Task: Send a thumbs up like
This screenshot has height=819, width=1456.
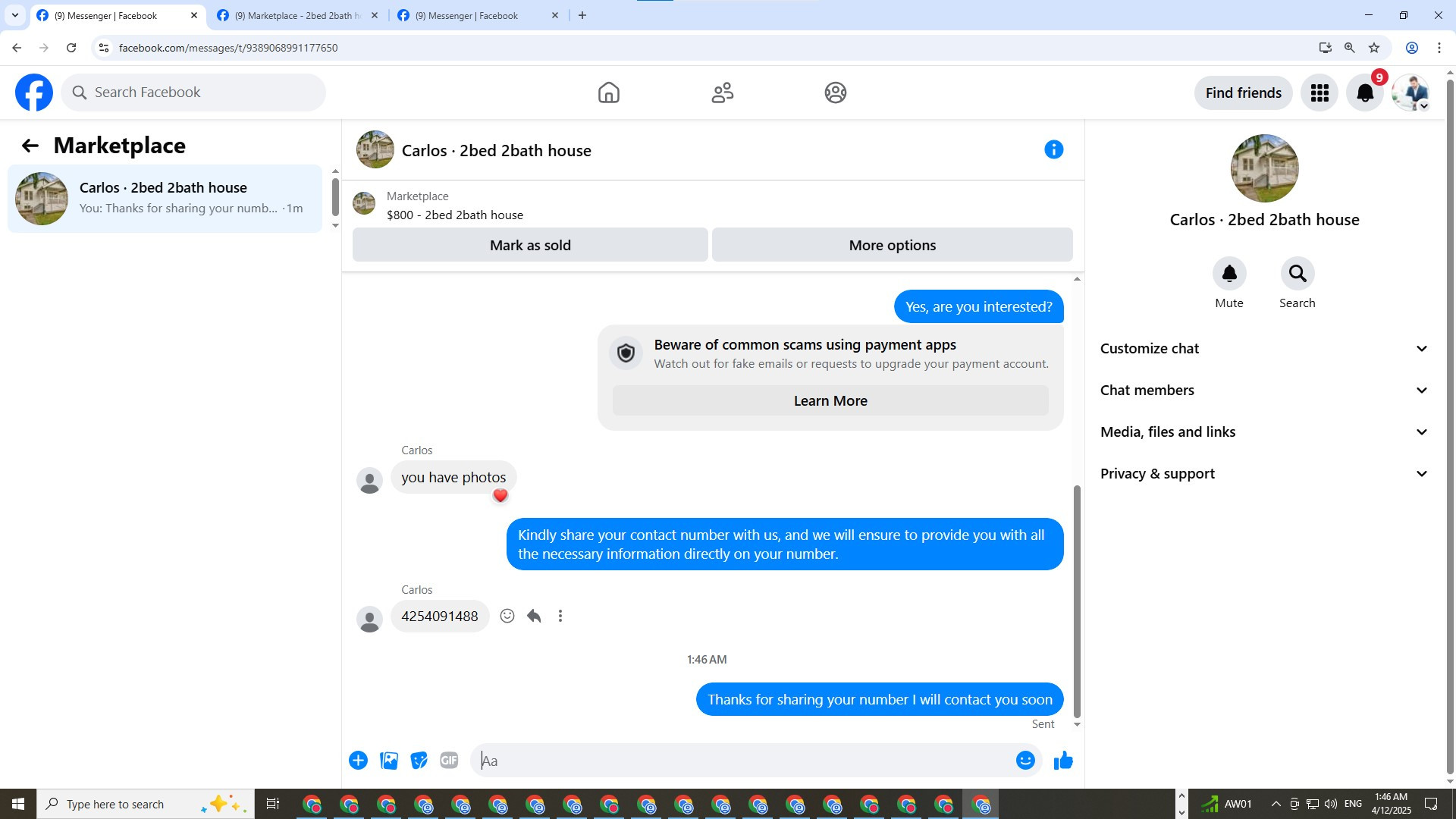Action: point(1063,761)
